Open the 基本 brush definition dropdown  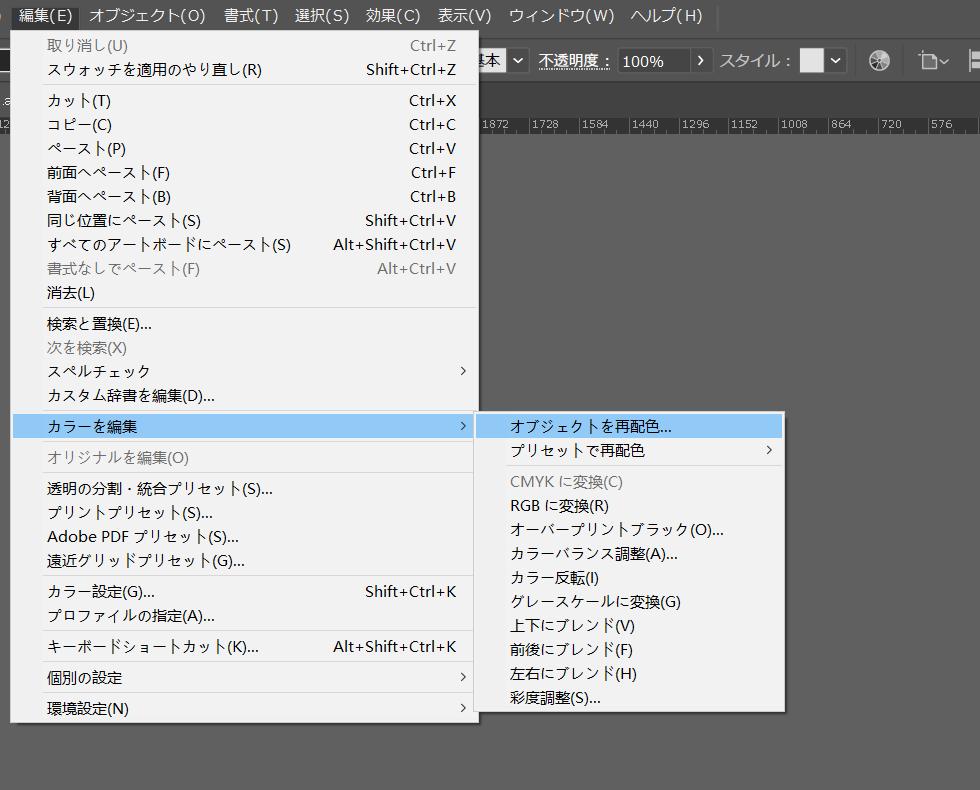tap(518, 61)
